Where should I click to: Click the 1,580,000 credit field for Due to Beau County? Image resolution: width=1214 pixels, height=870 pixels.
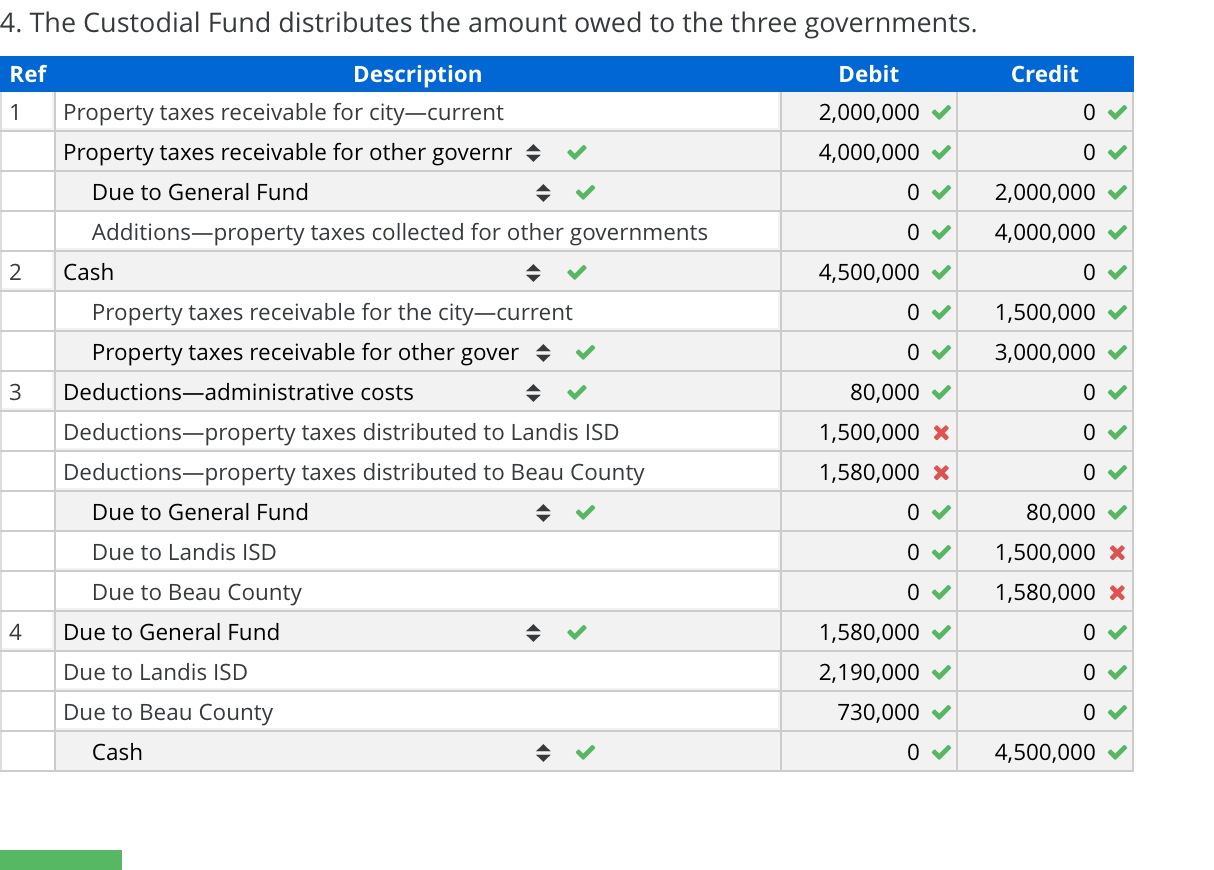point(1045,592)
